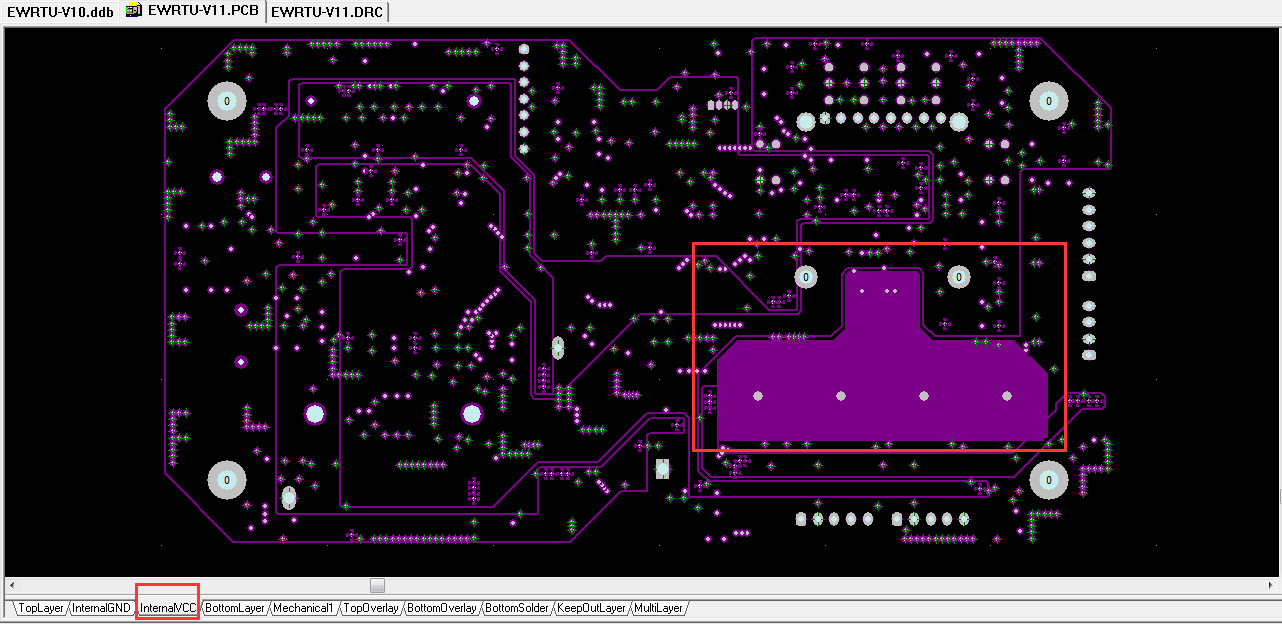Select the TopLayer layer tab
The height and width of the screenshot is (625, 1282).
tap(41, 608)
